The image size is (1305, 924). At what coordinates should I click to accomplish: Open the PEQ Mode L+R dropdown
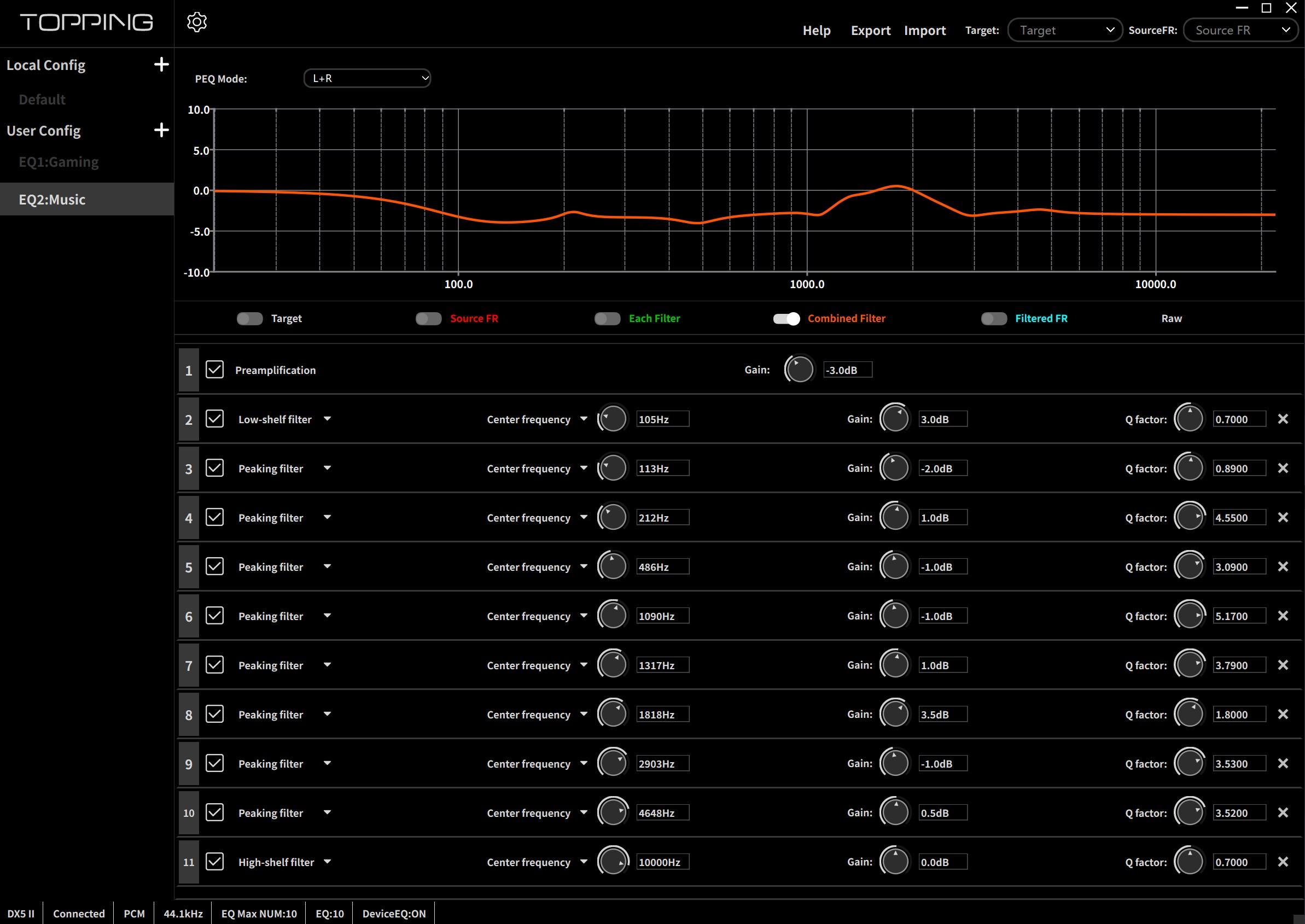pos(367,79)
